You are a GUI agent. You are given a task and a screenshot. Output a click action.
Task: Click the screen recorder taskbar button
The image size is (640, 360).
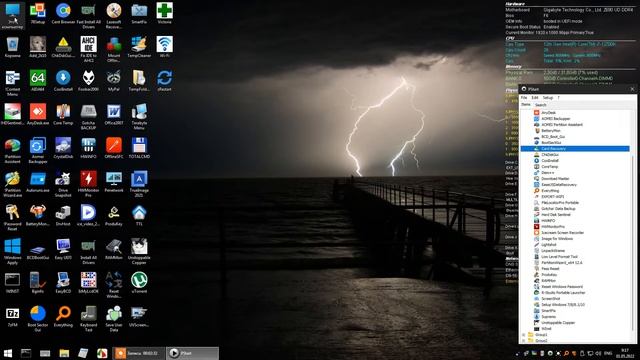tap(138, 353)
